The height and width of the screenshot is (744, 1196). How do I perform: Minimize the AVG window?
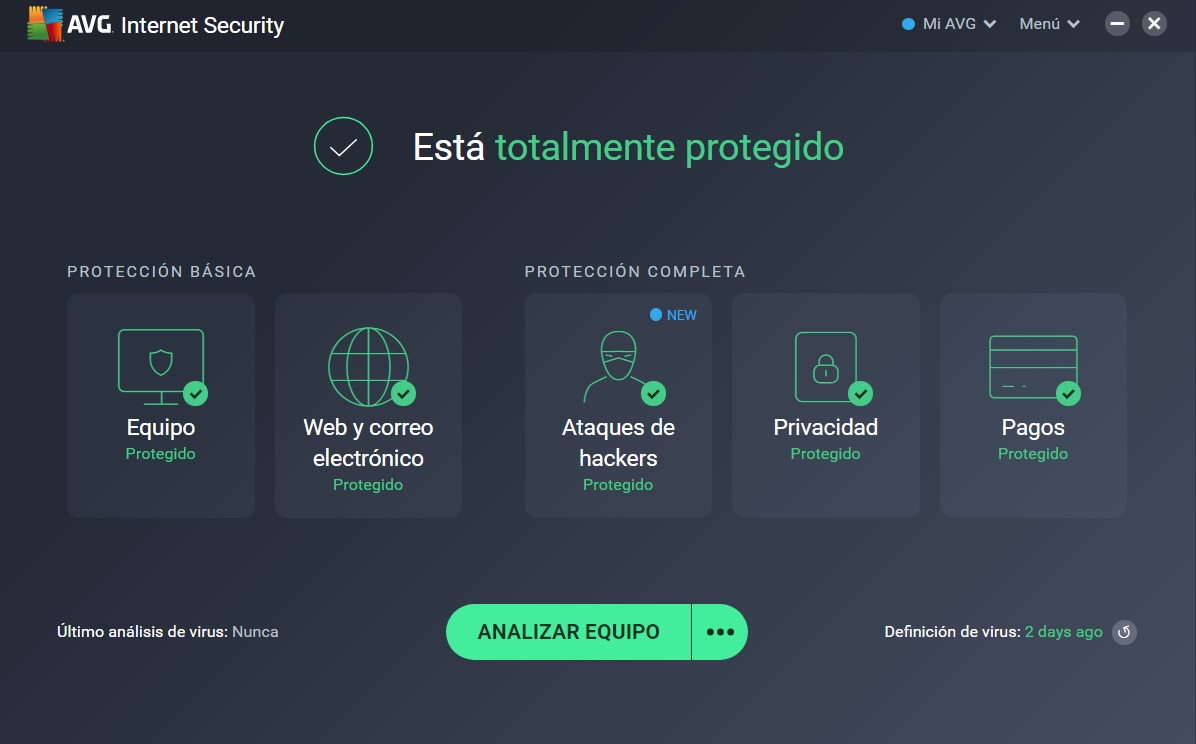1117,24
